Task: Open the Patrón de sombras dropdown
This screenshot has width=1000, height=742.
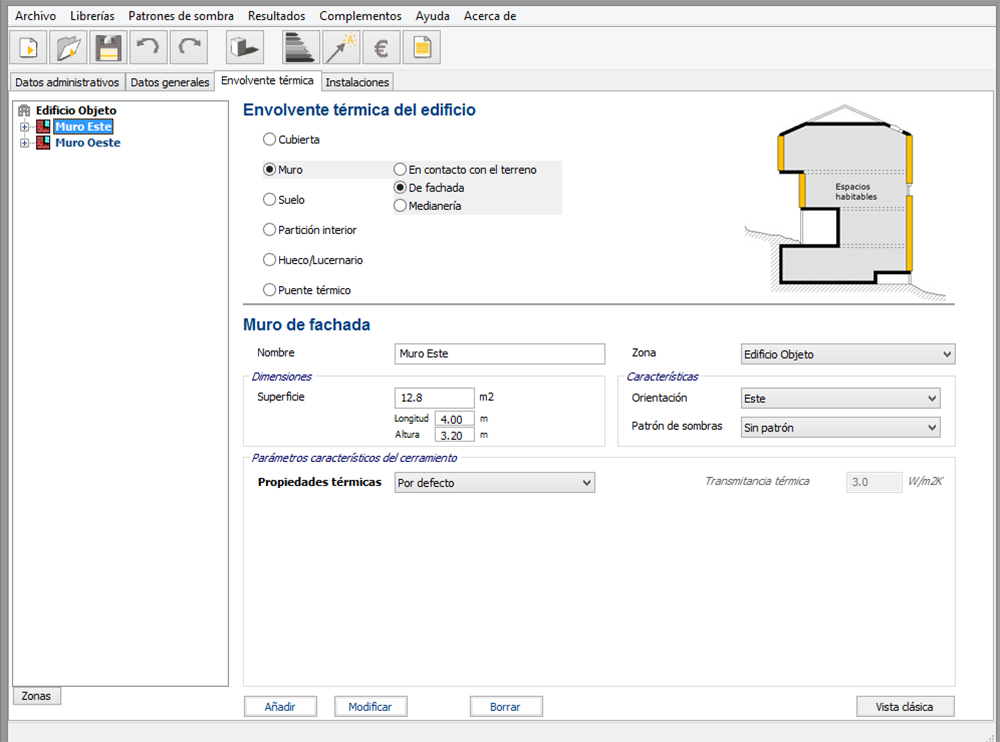Action: [x=841, y=427]
